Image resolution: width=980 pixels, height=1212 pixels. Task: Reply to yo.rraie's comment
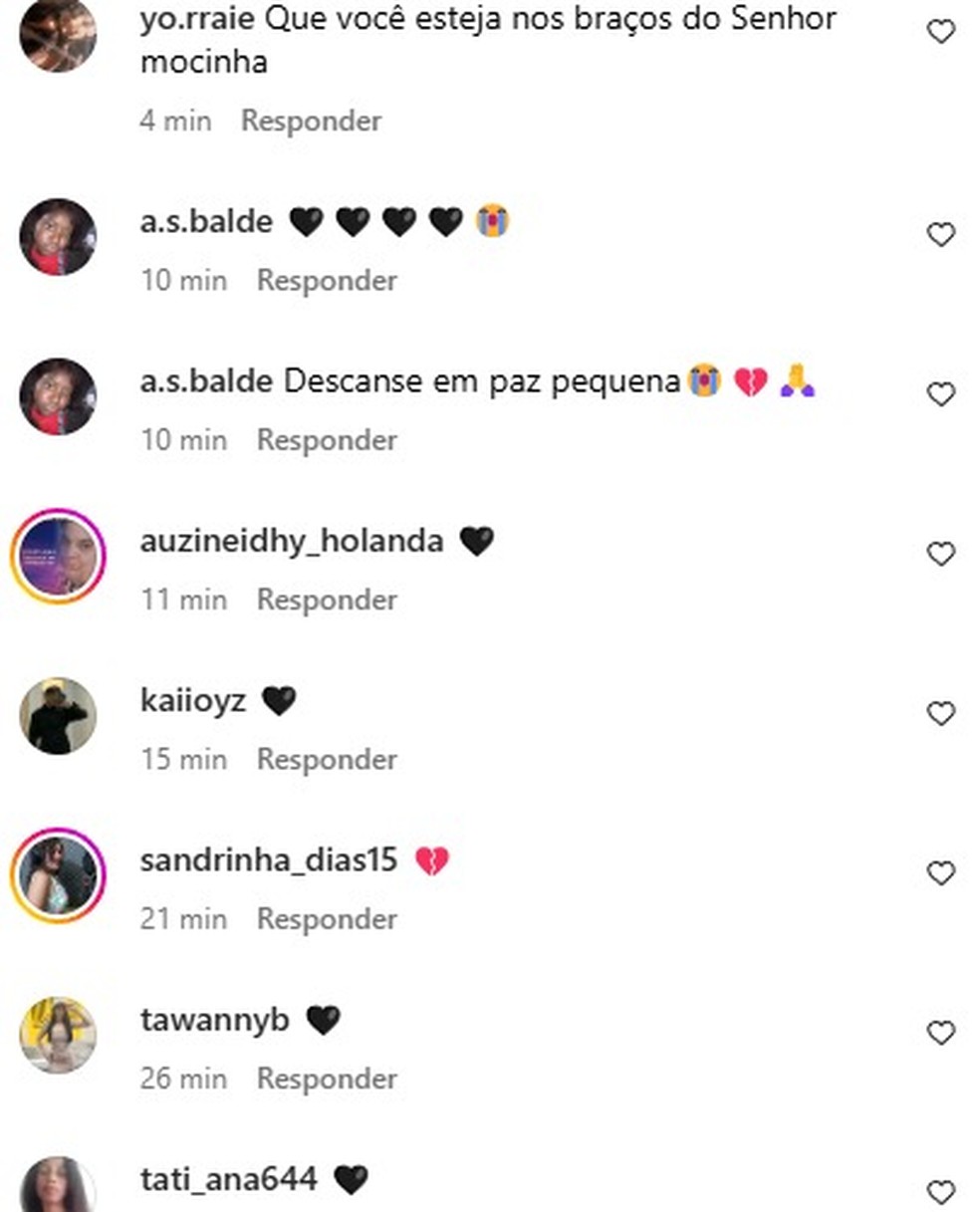[x=311, y=121]
